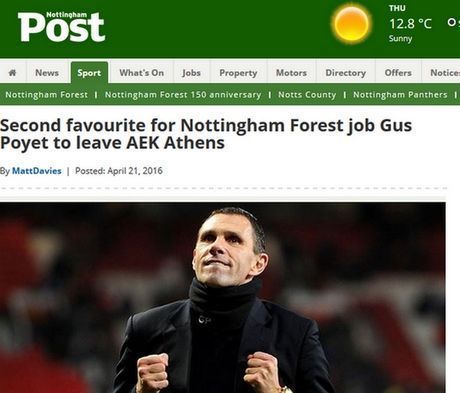Click the sunny weather sun icon
Viewport: 460px width, 393px height.
point(351,24)
